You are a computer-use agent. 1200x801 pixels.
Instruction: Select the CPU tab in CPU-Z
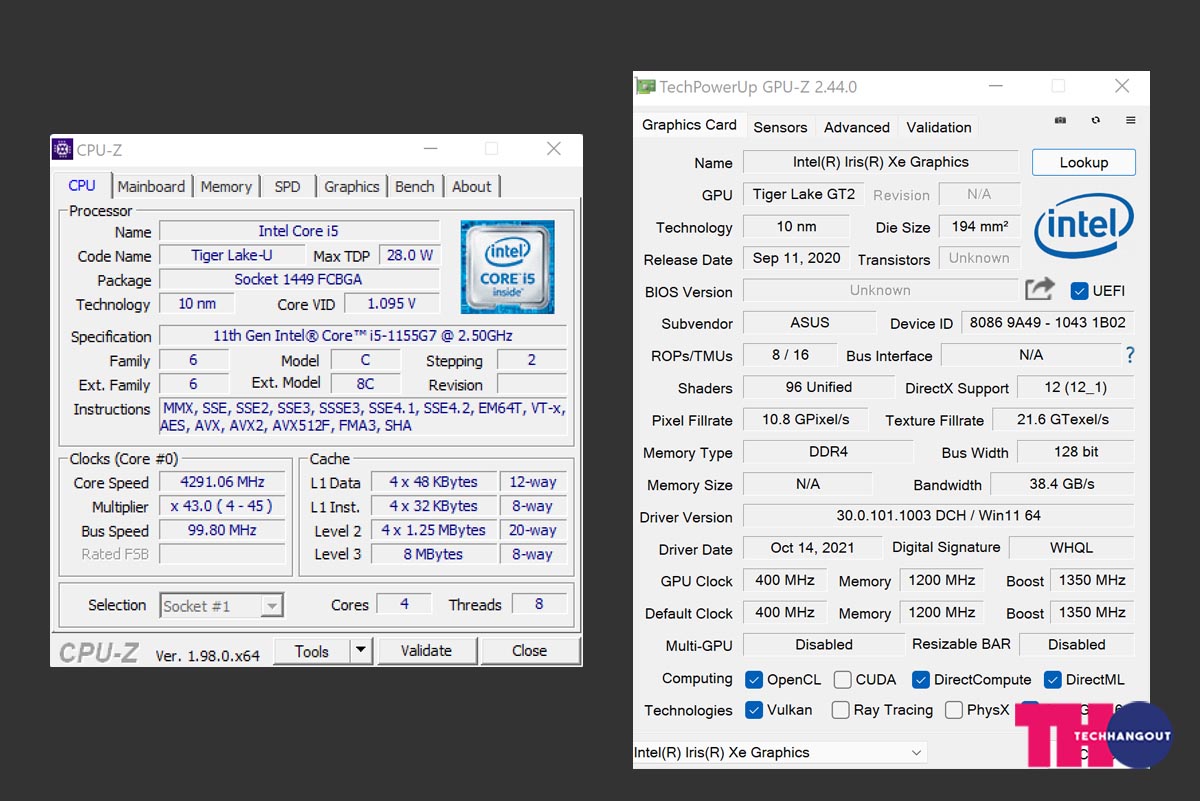click(x=82, y=186)
